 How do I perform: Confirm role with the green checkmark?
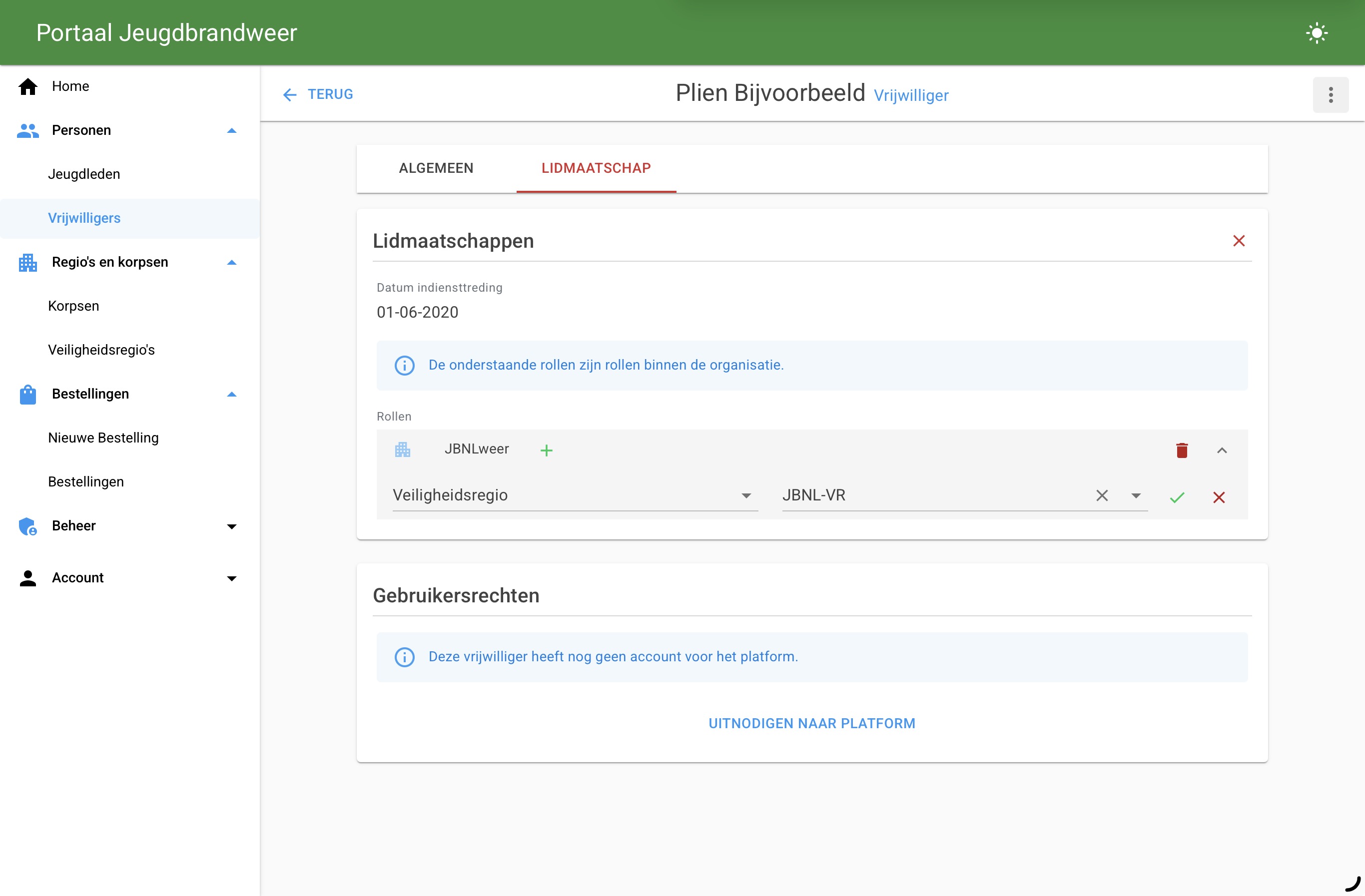[x=1177, y=497]
